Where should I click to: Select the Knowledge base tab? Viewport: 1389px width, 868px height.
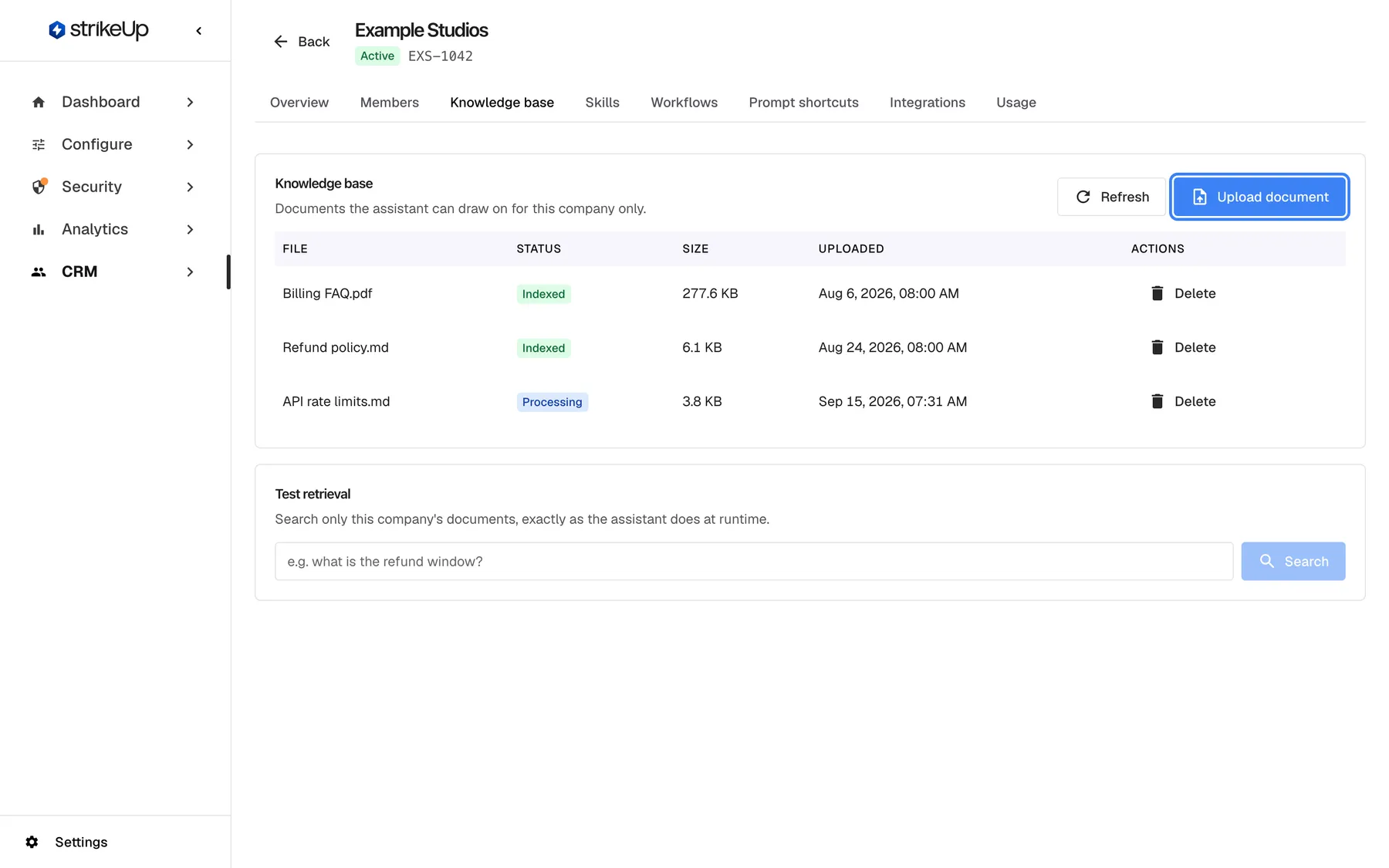(502, 103)
